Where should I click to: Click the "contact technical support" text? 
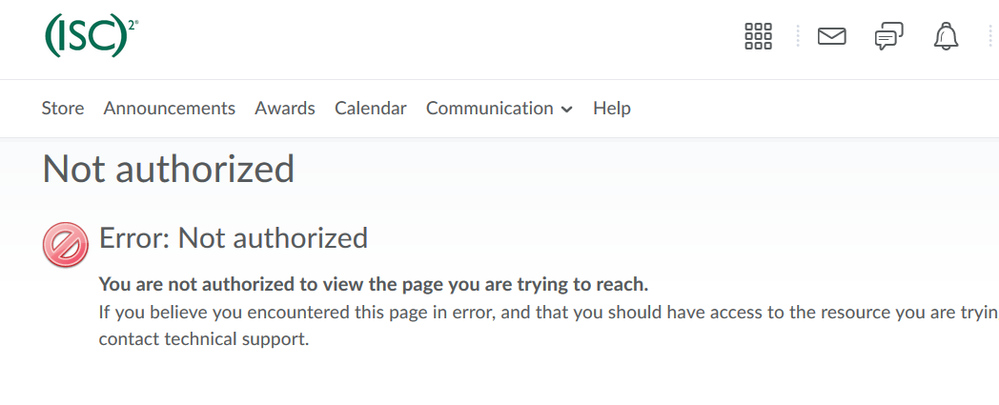(204, 339)
